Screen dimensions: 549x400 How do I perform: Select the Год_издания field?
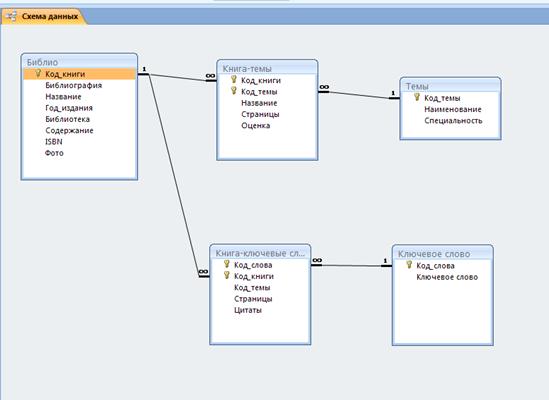[69, 108]
